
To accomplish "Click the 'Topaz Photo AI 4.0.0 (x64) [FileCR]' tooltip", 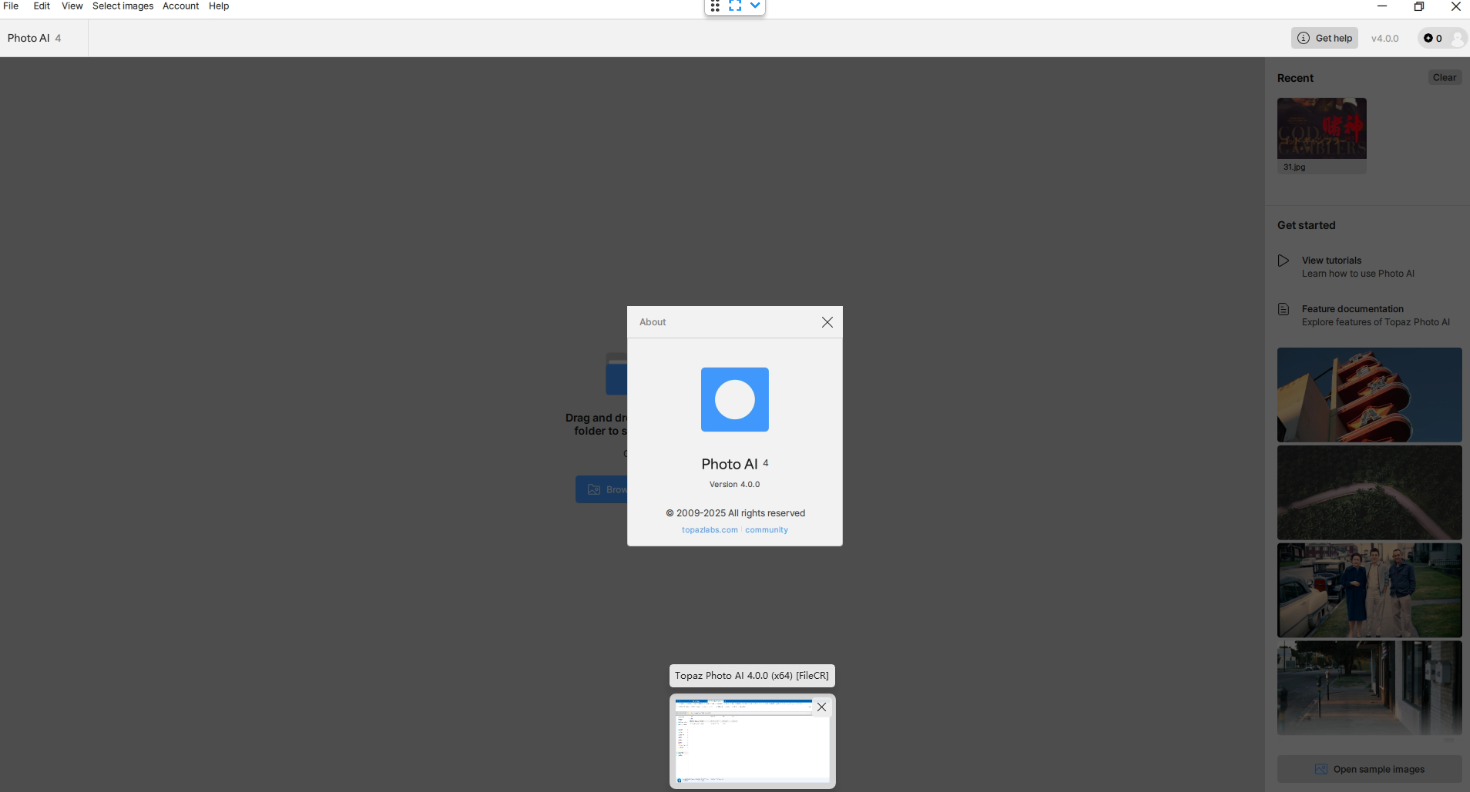I will tap(751, 676).
